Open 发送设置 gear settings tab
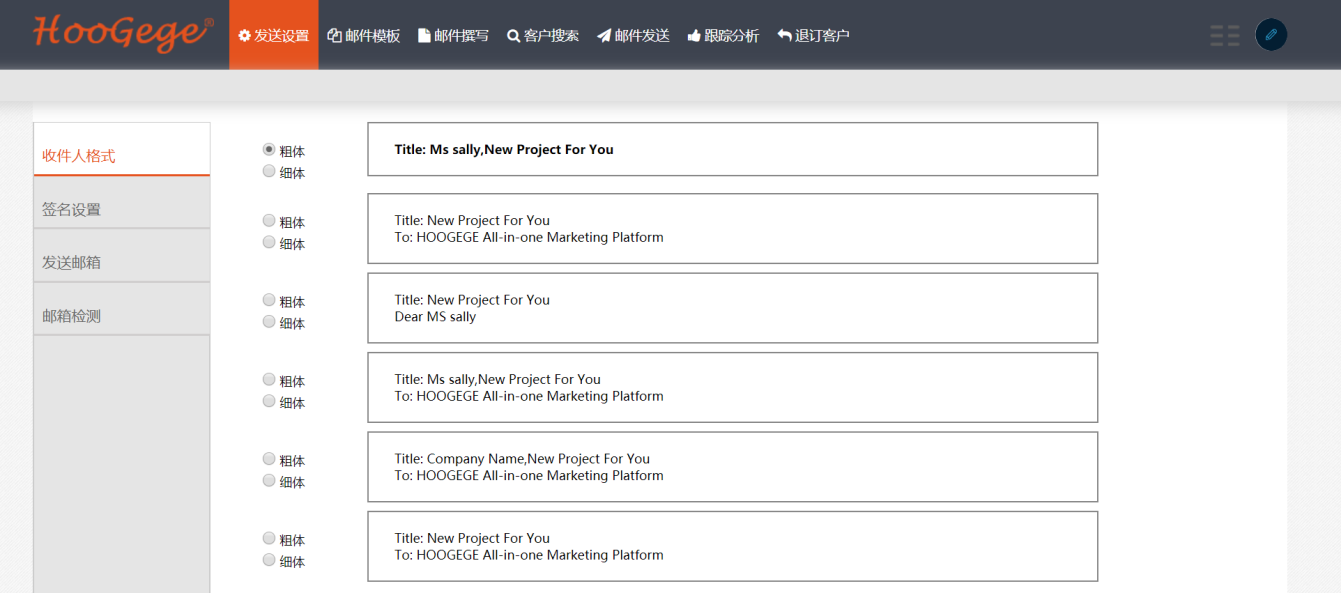The width and height of the screenshot is (1341, 593). [273, 35]
